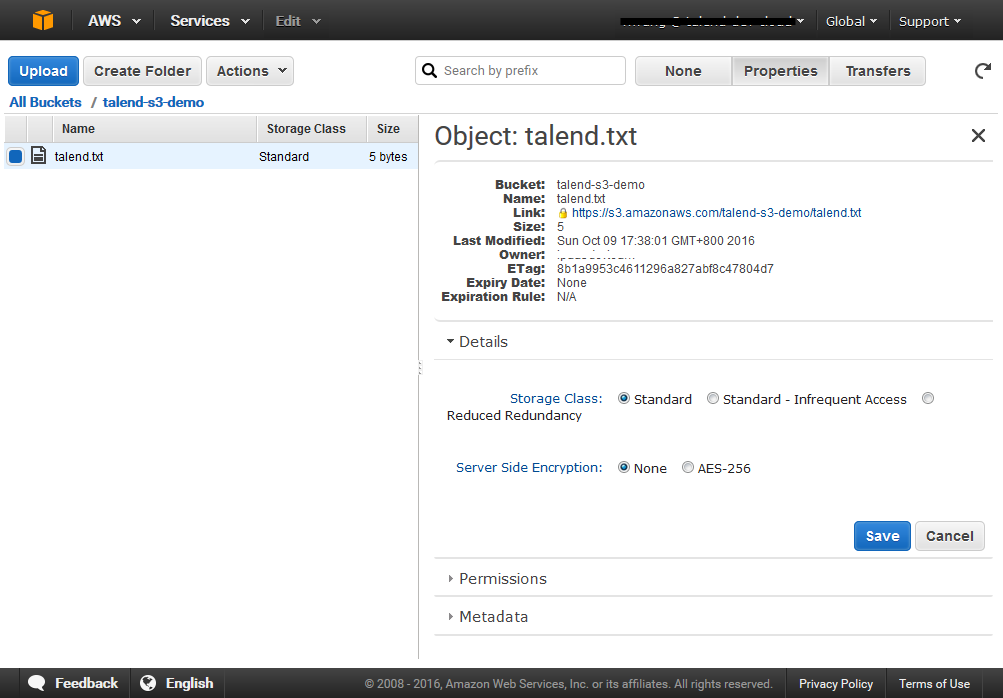This screenshot has width=1003, height=698.
Task: Select Standard - Infrequent Access storage class
Action: point(713,398)
